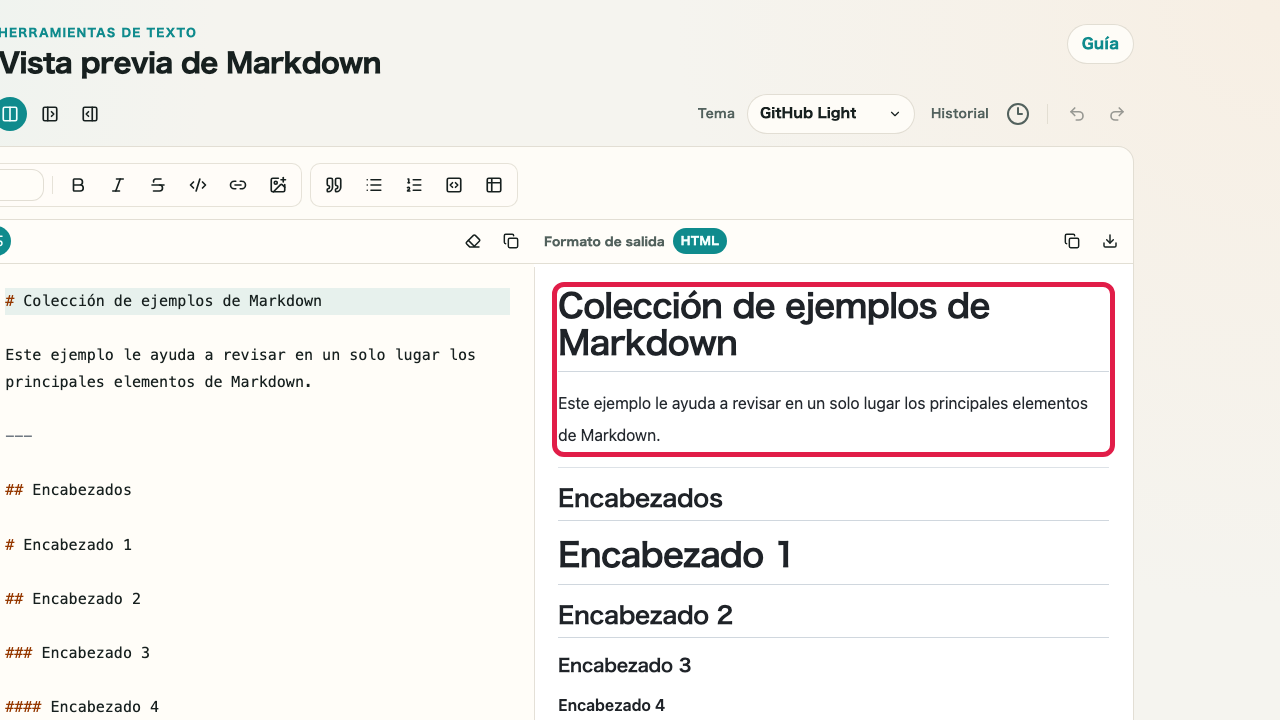Click the 'Este ejemplo le ayuda' paragraph in editor
The width and height of the screenshot is (1280, 720).
tap(240, 368)
